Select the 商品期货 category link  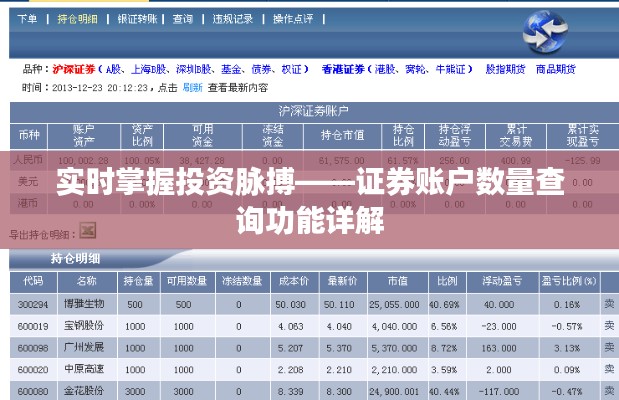[x=555, y=70]
